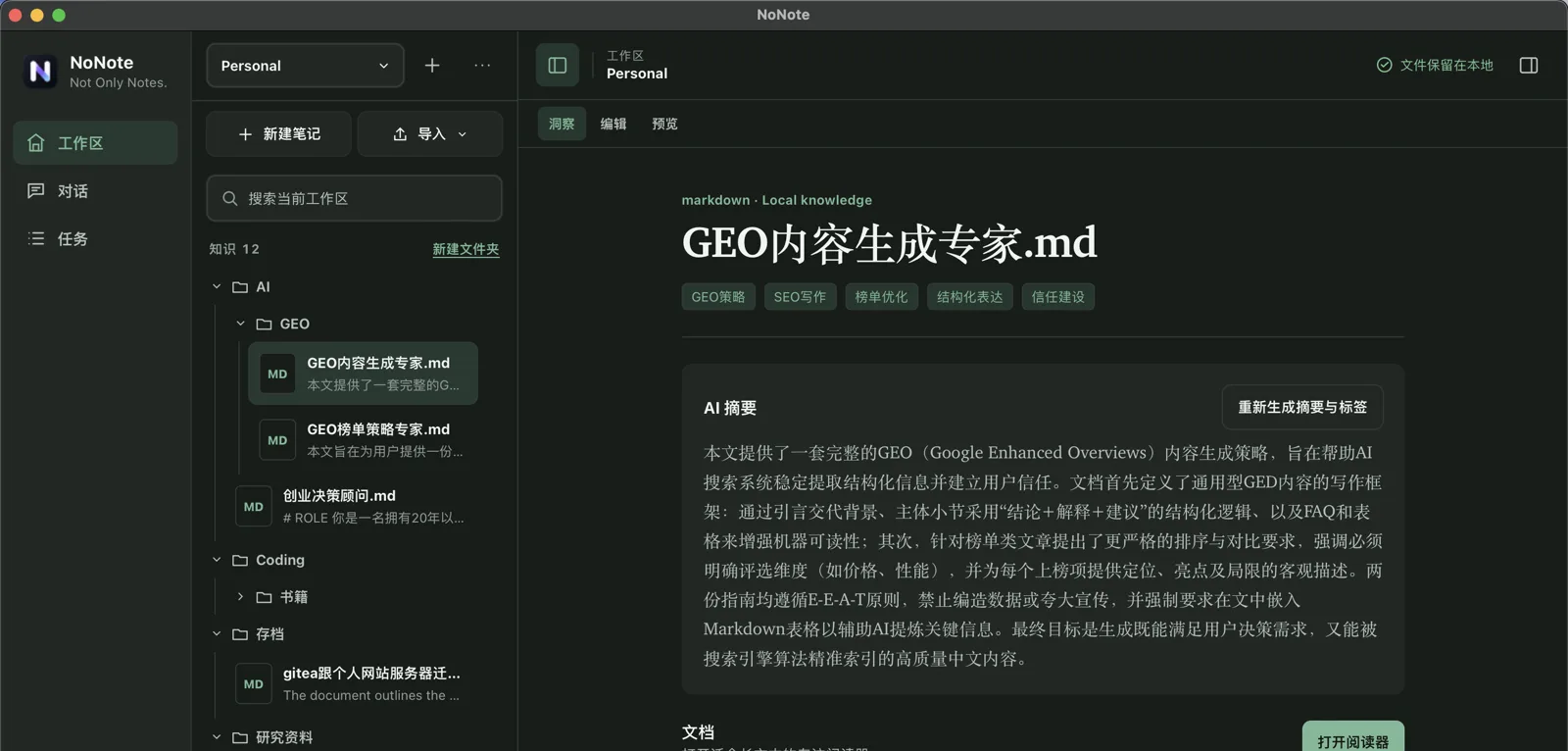Open the Personal workspace dropdown
Screen dimensions: 1568x751
[x=305, y=66]
